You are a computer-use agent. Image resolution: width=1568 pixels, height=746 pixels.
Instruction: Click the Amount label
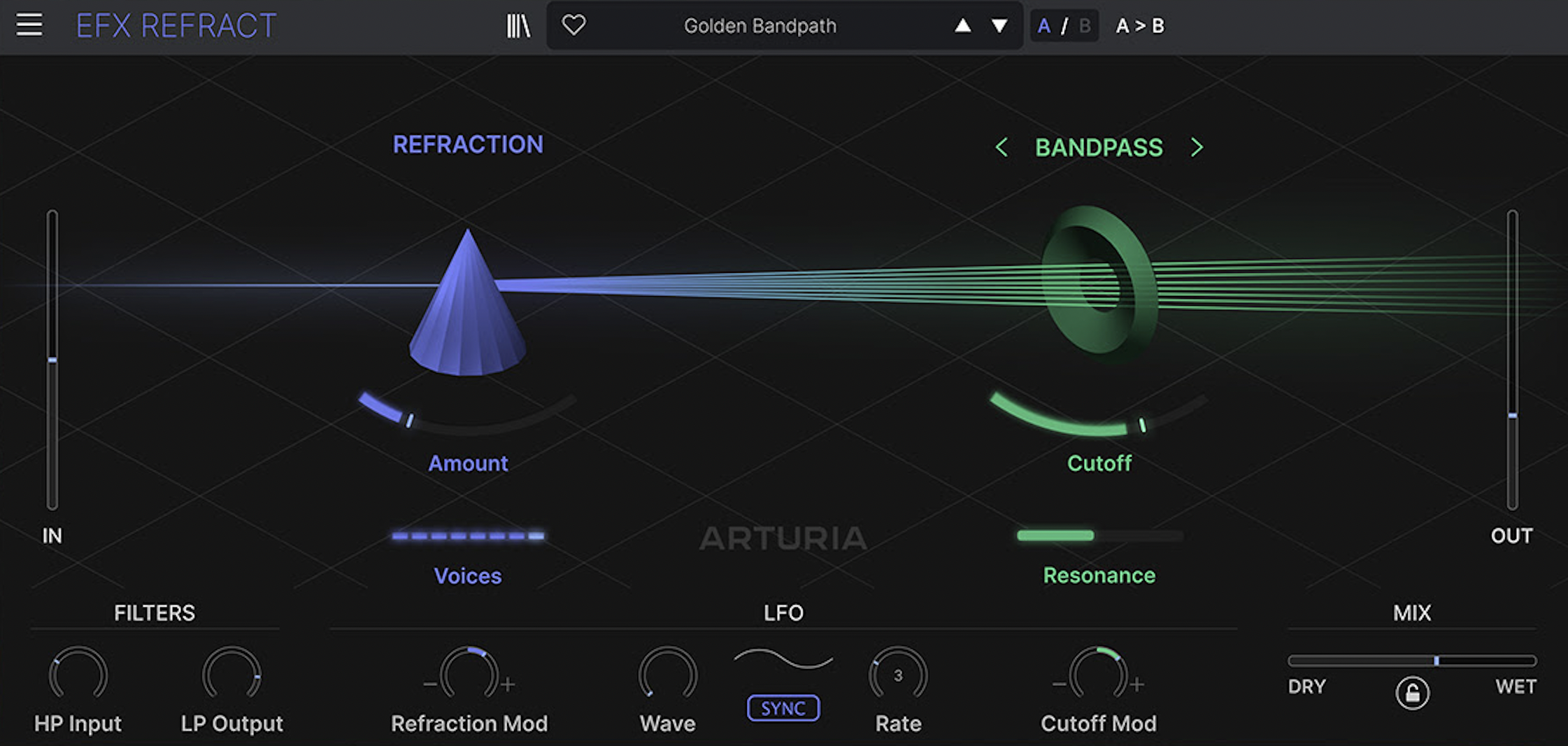[468, 463]
